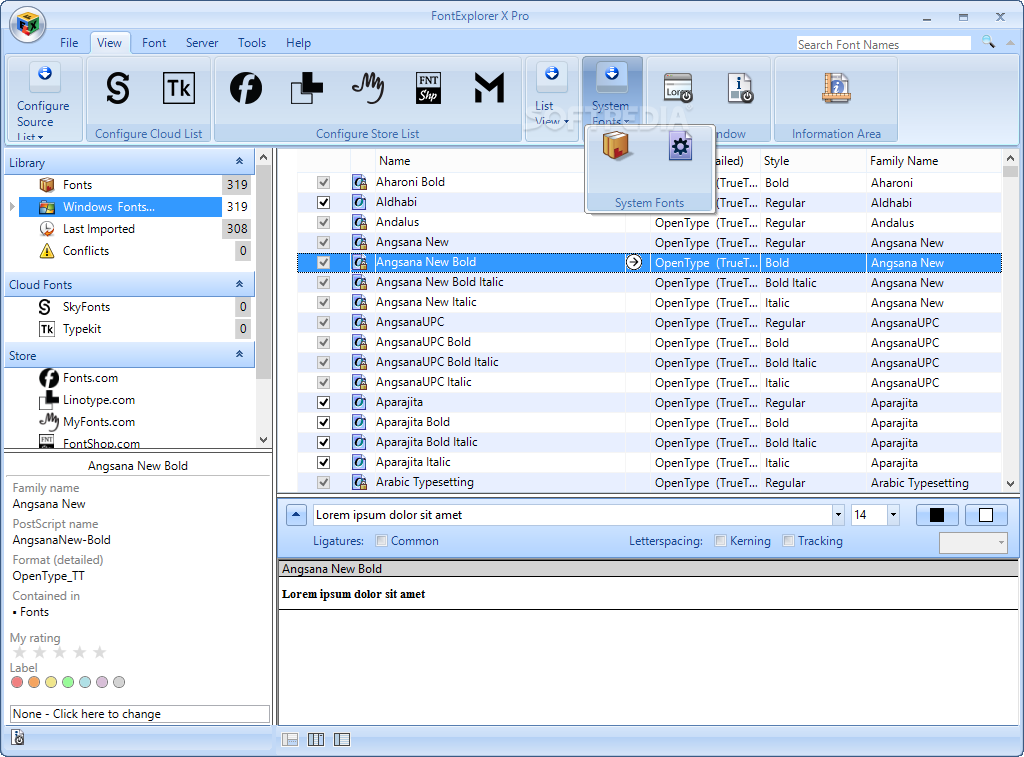Viewport: 1024px width, 757px height.
Task: Click the font box icon in System Fonts popup
Action: [x=615, y=146]
